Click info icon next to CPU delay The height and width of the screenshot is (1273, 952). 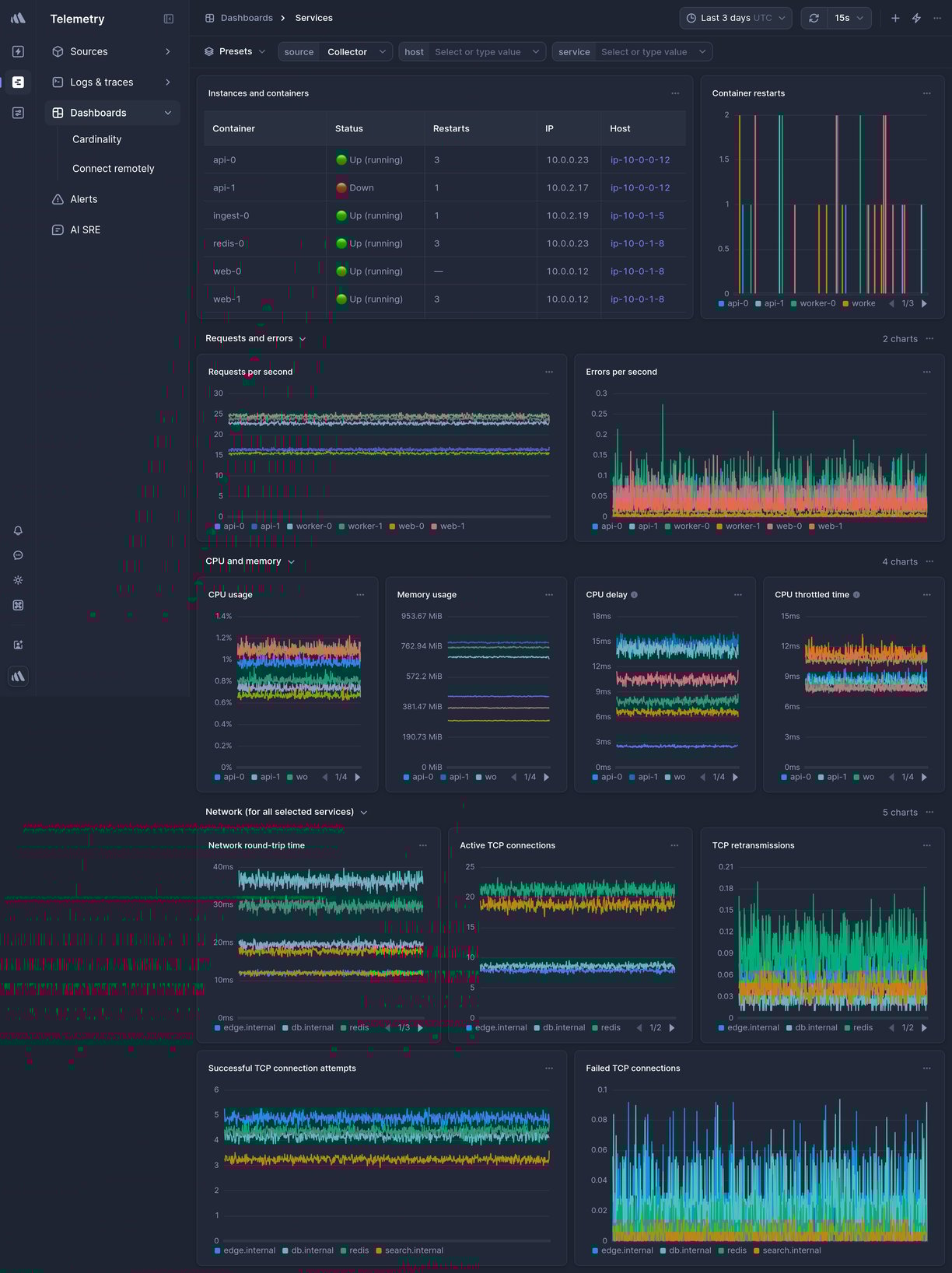tap(634, 595)
